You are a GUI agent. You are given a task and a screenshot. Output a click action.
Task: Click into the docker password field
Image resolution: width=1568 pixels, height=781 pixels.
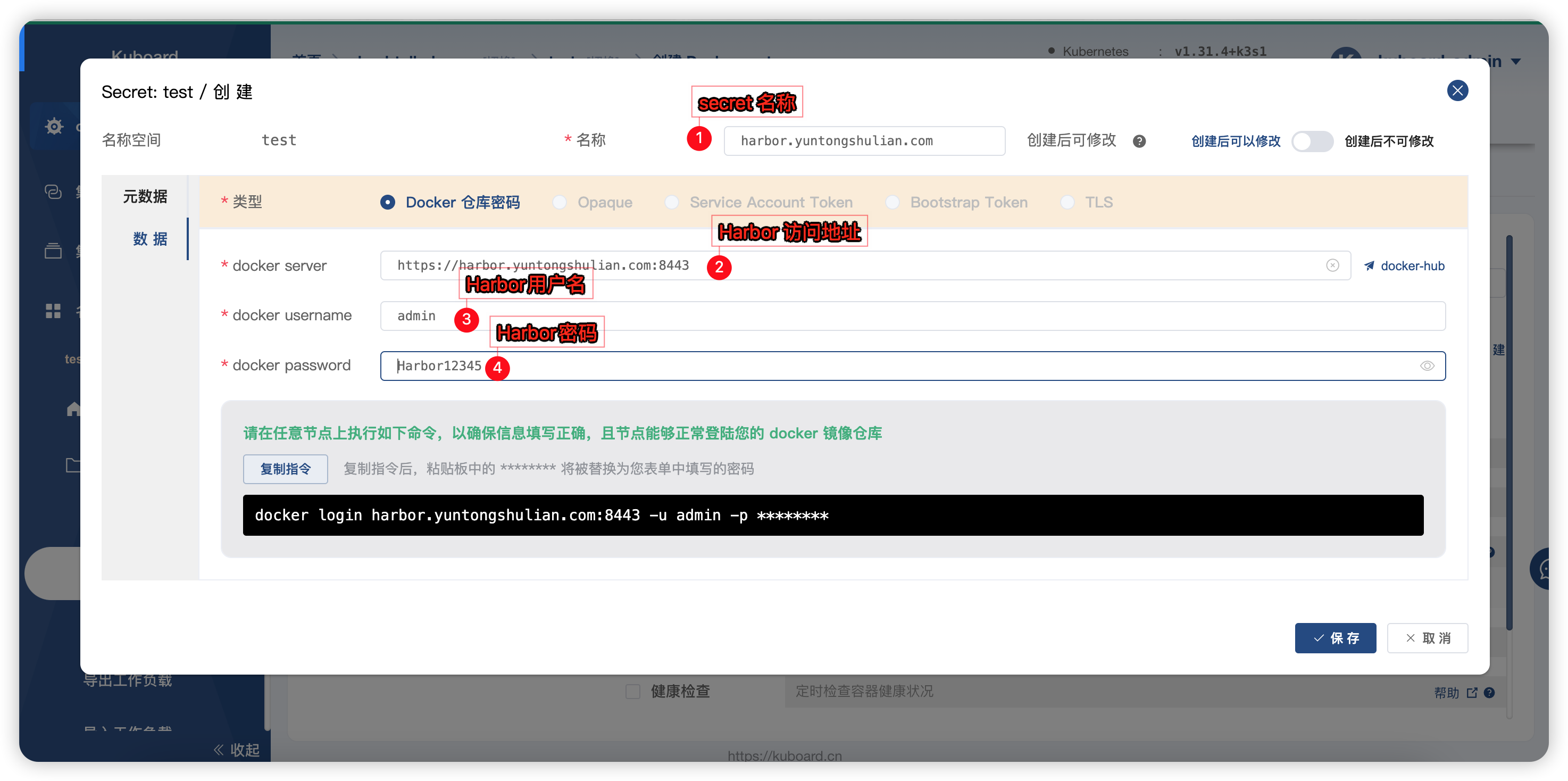click(912, 366)
